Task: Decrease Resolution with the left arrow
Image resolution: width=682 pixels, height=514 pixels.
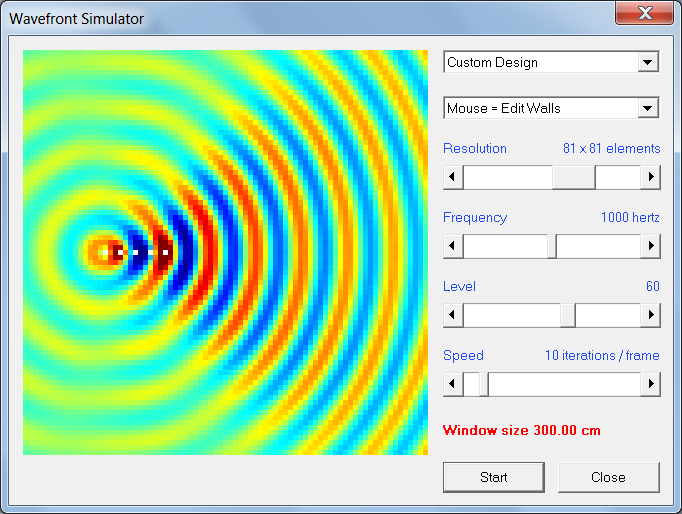Action: coord(453,177)
